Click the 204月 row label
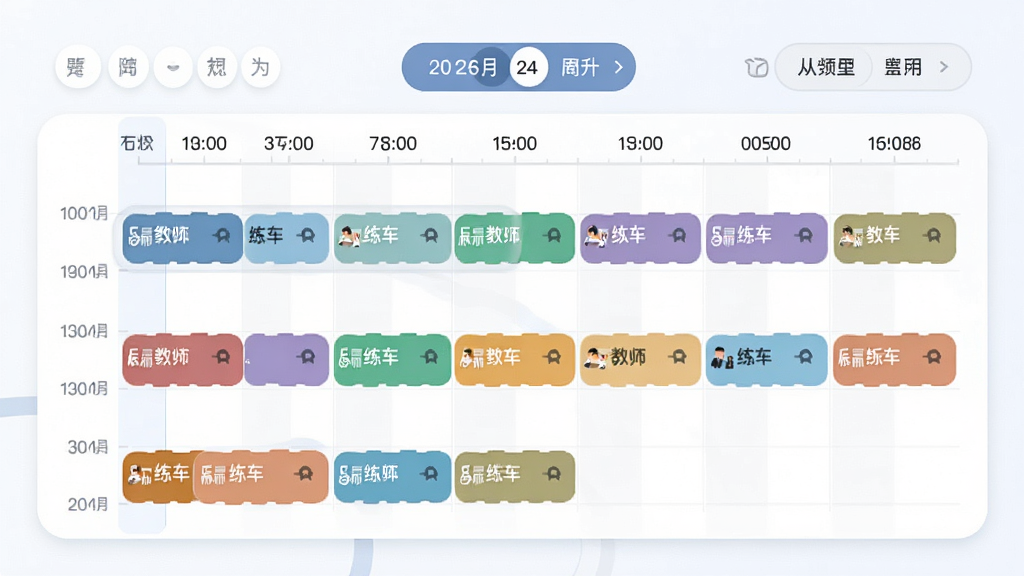Screen dimensions: 1024x576 88,504
